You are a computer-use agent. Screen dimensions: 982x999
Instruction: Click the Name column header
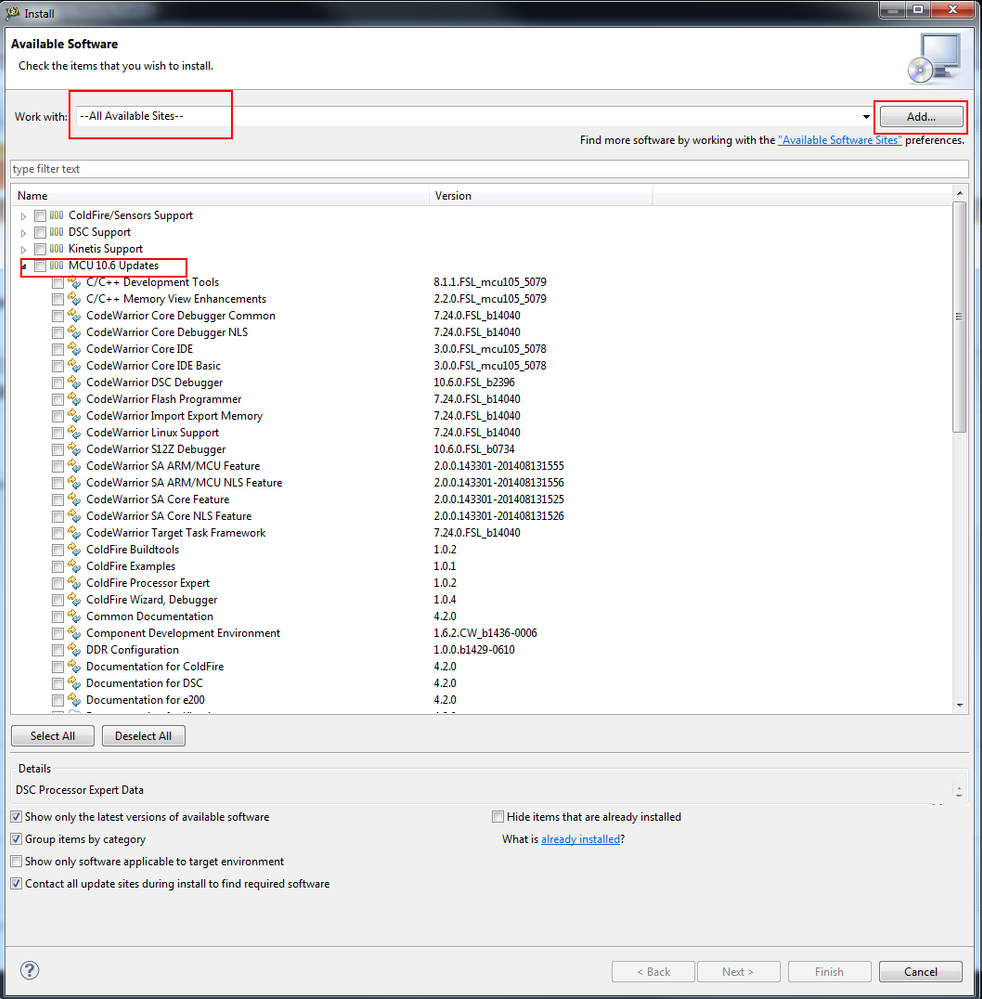tap(220, 196)
